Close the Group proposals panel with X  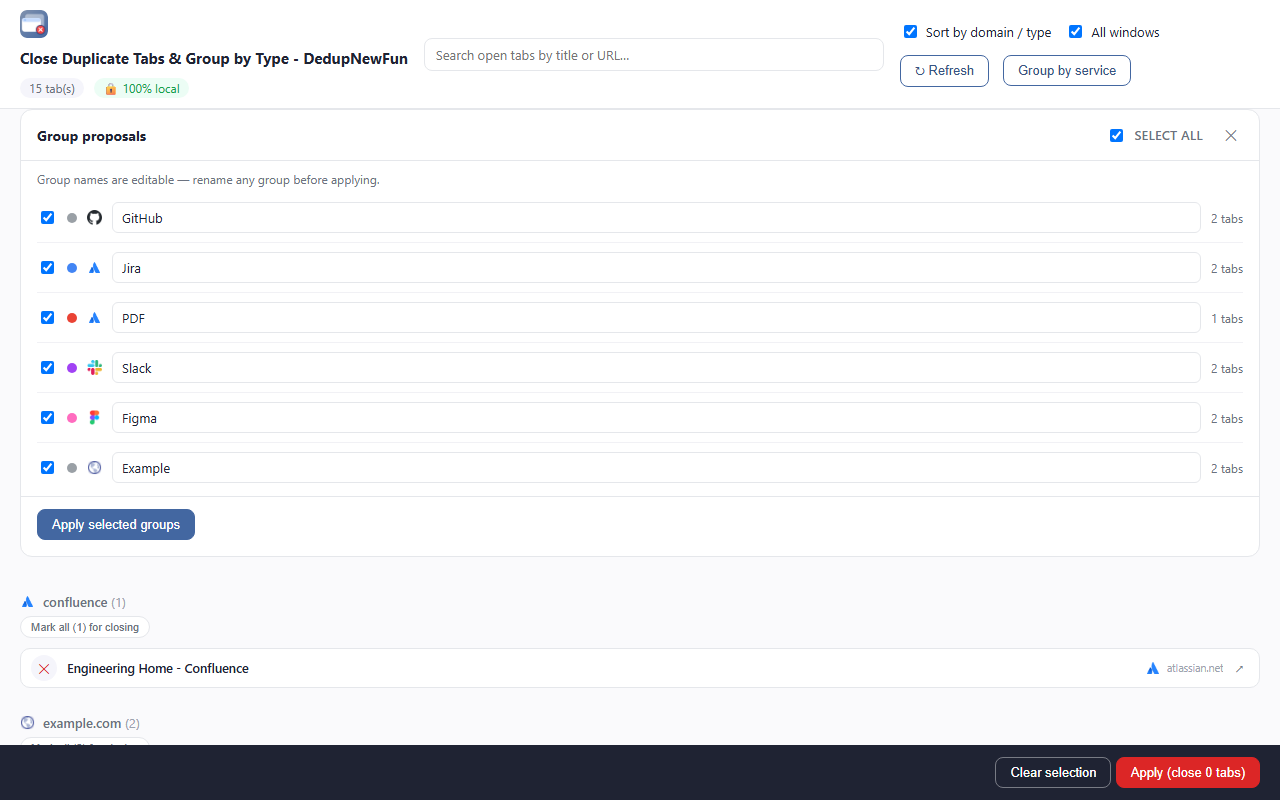1231,136
